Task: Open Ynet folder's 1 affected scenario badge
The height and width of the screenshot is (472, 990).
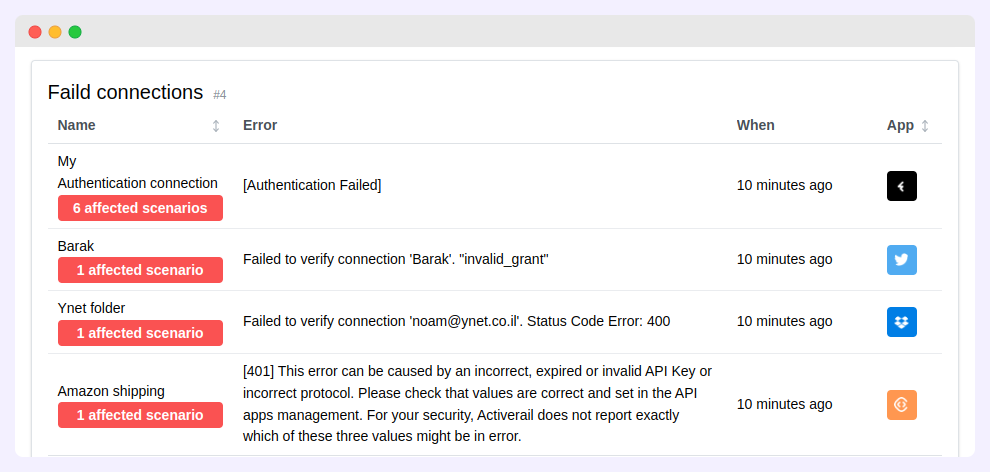Action: click(x=140, y=333)
